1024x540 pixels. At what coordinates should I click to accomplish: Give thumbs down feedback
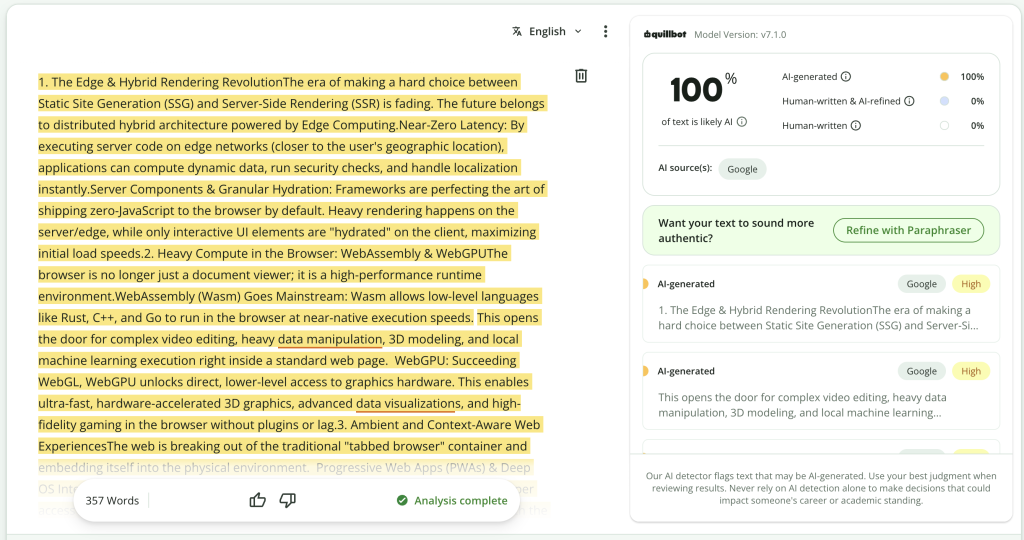tap(287, 500)
